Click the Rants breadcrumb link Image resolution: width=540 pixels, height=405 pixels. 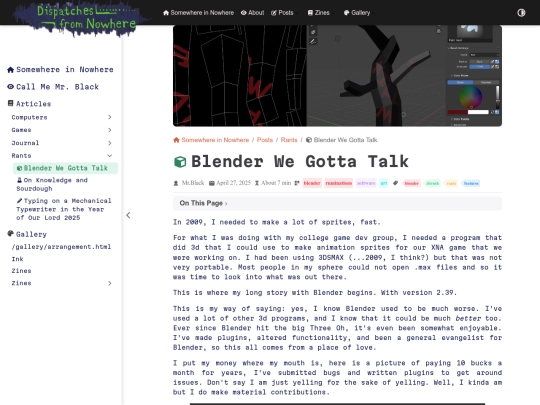[x=289, y=140]
